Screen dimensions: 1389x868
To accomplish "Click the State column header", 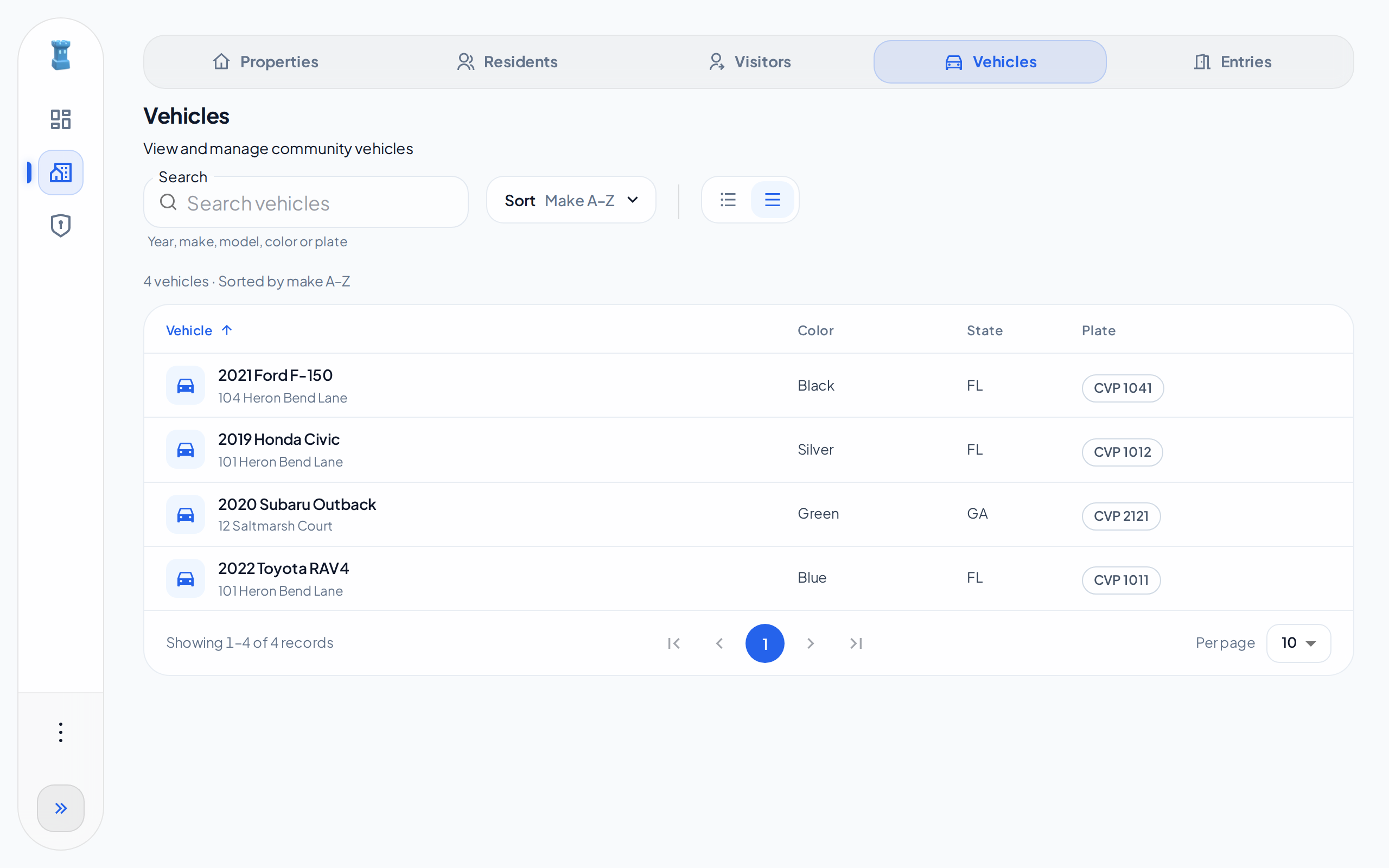I will [985, 331].
